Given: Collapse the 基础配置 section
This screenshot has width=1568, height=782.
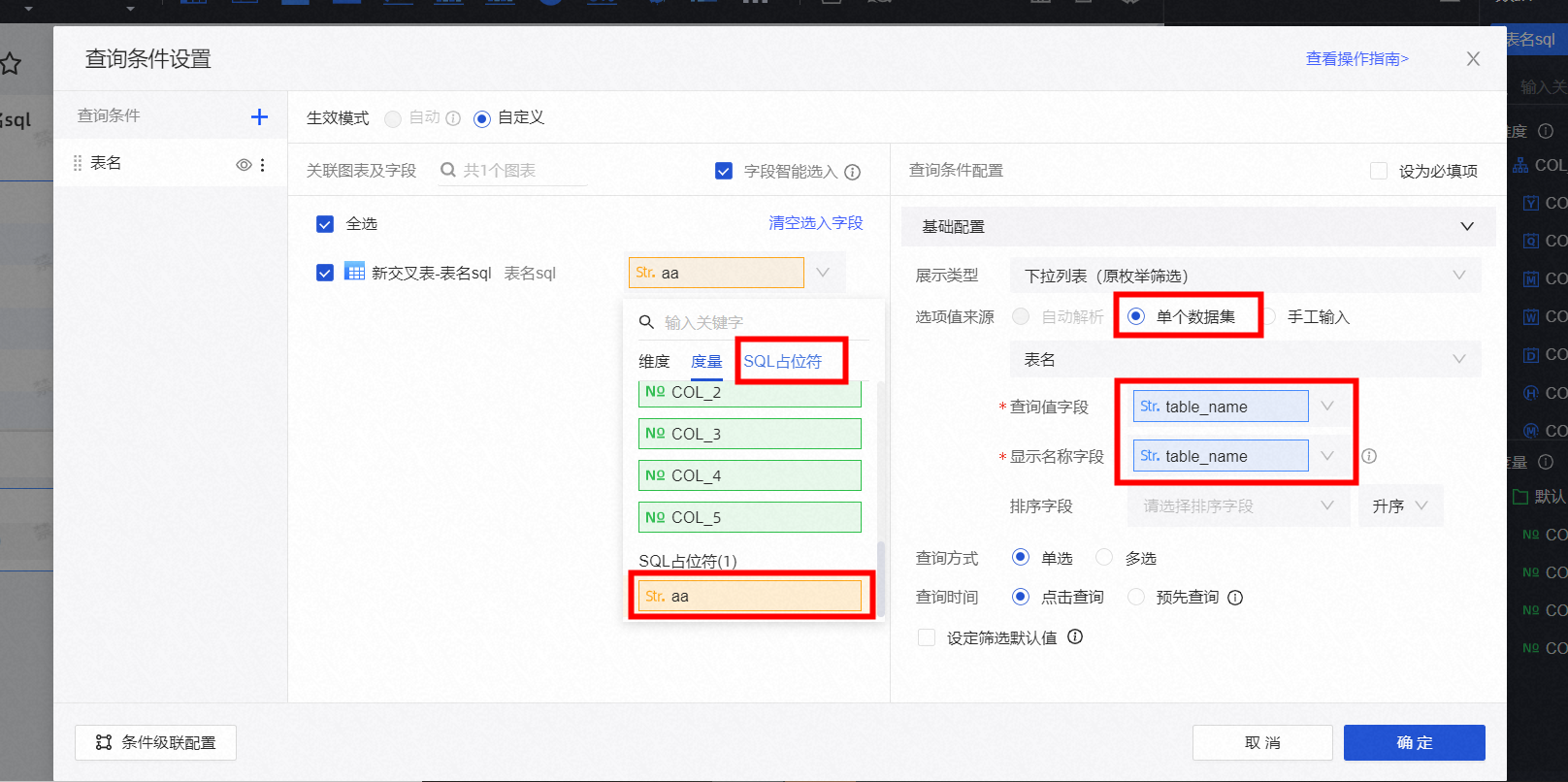Looking at the screenshot, I should pyautogui.click(x=1466, y=226).
